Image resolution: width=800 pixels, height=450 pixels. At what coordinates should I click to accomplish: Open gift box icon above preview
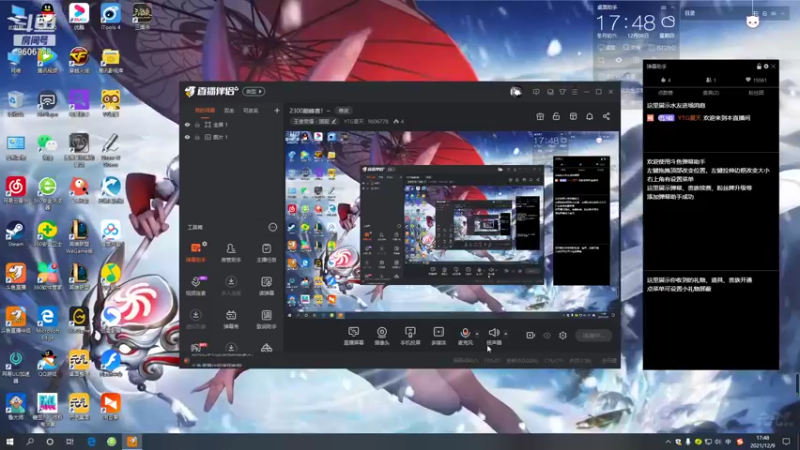coord(540,116)
